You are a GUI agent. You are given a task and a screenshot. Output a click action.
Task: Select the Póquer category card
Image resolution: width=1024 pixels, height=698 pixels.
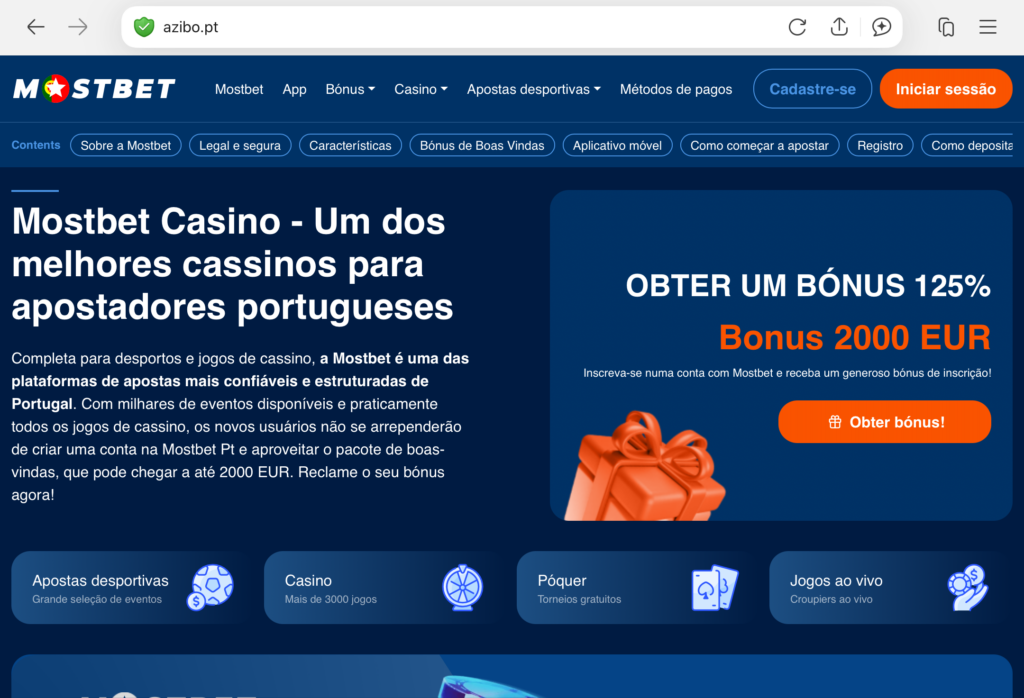click(x=633, y=588)
